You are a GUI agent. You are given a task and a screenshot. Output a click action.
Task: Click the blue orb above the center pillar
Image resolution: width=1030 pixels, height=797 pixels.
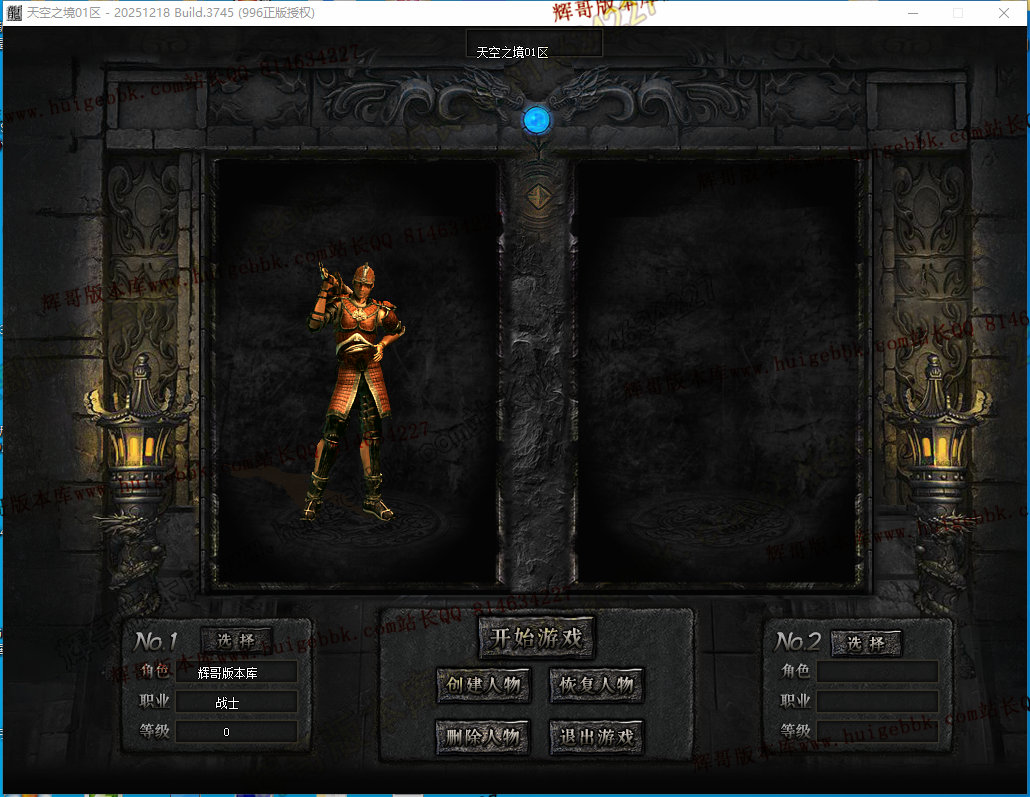pos(537,120)
